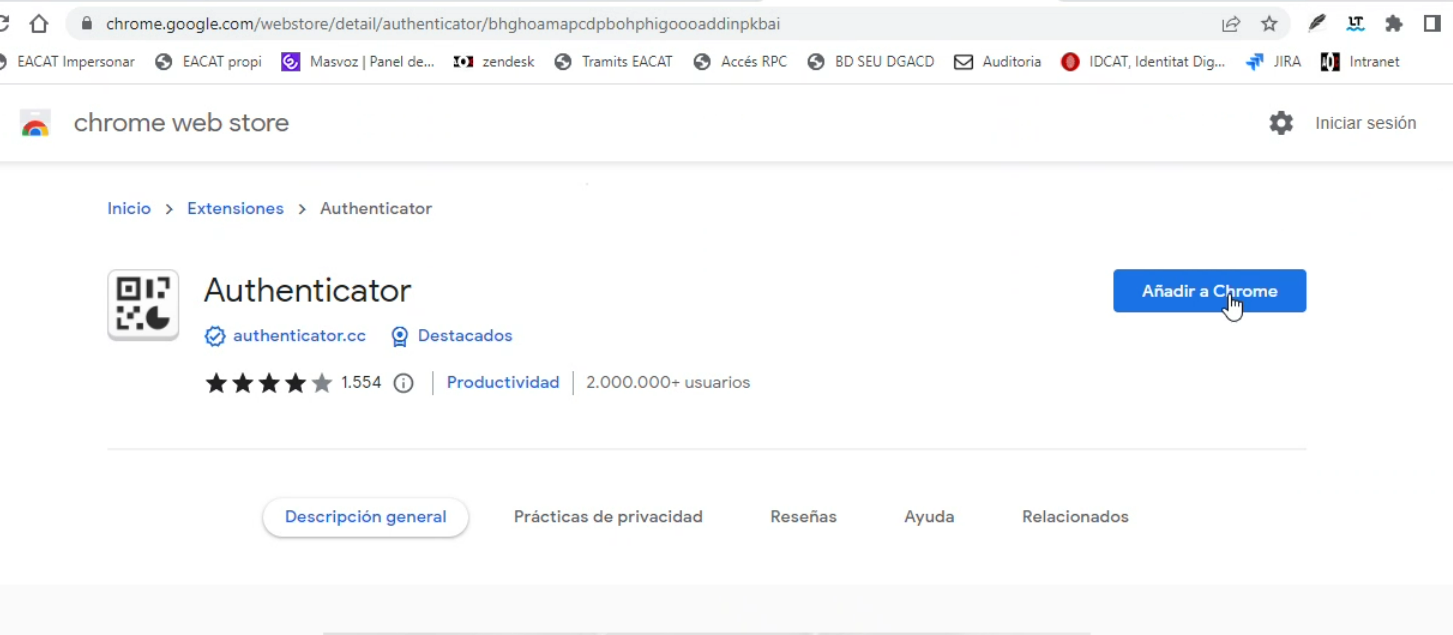The width and height of the screenshot is (1453, 635).
Task: Open the Masvoz Panel bookmark
Action: coord(358,62)
